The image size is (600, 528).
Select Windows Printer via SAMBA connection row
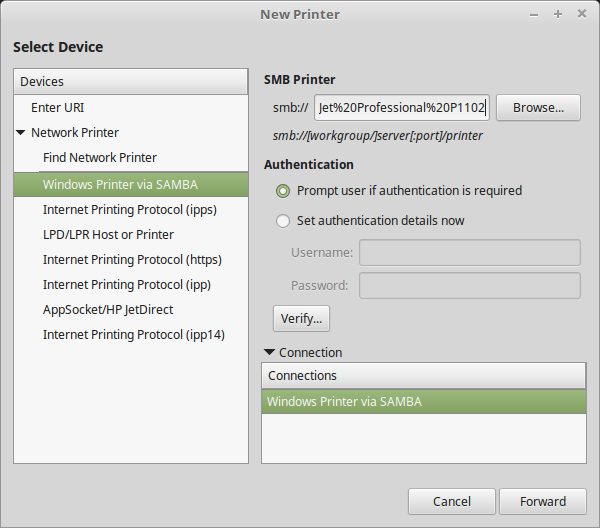click(423, 402)
